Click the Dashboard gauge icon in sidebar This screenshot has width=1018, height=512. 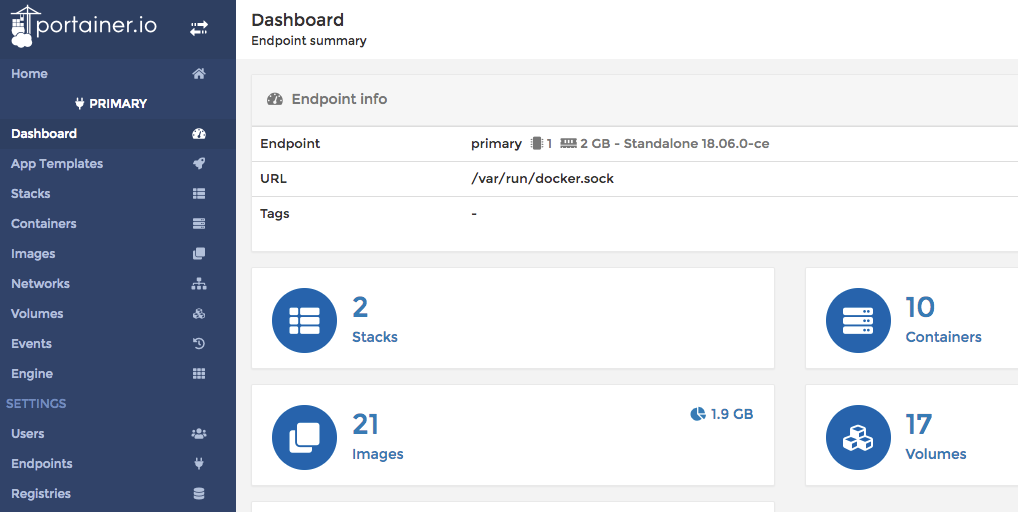click(x=199, y=134)
